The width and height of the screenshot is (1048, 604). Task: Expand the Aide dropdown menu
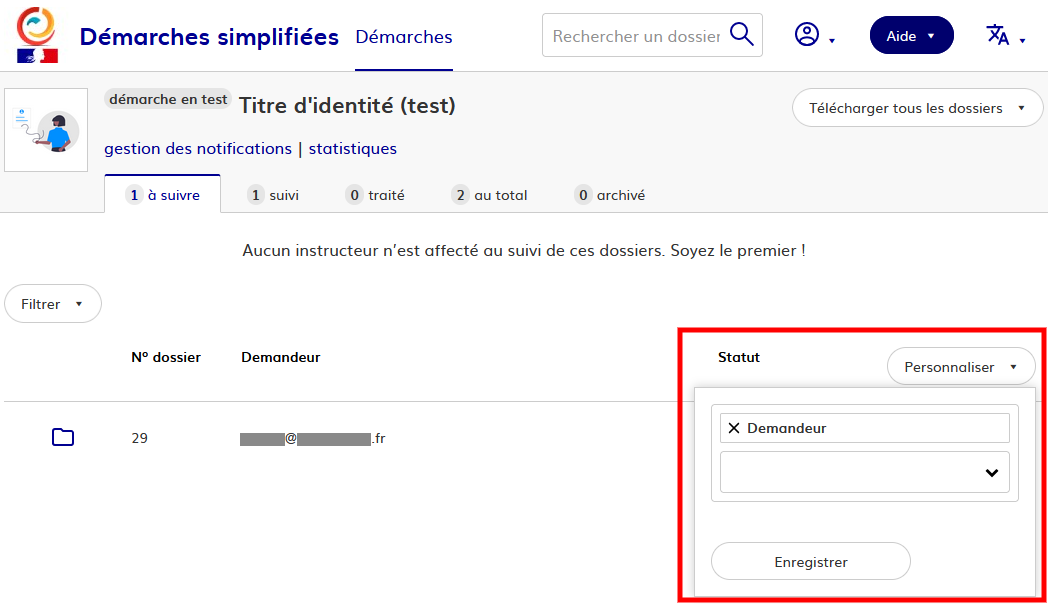[911, 36]
